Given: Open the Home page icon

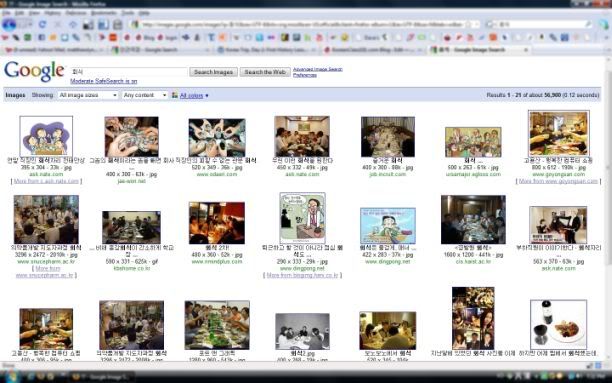Looking at the screenshot, I should (73, 25).
